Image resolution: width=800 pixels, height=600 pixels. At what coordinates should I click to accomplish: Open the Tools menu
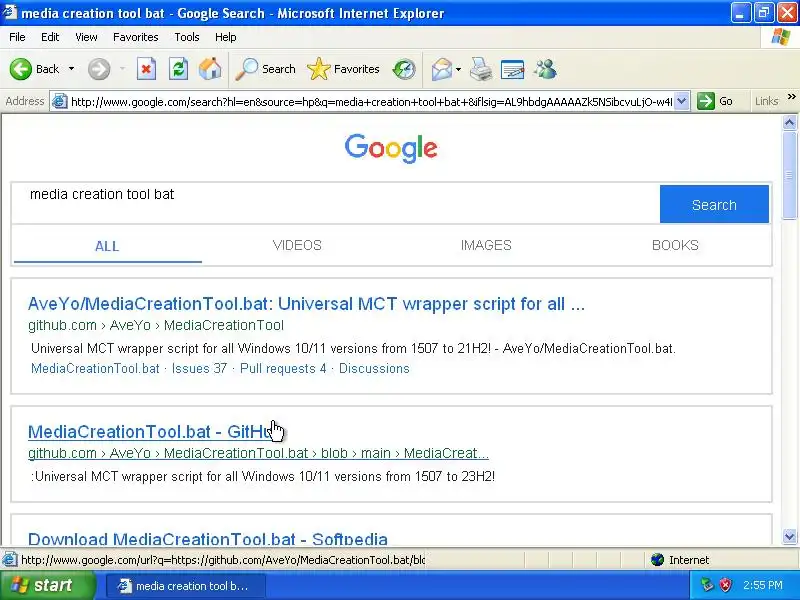tap(187, 37)
